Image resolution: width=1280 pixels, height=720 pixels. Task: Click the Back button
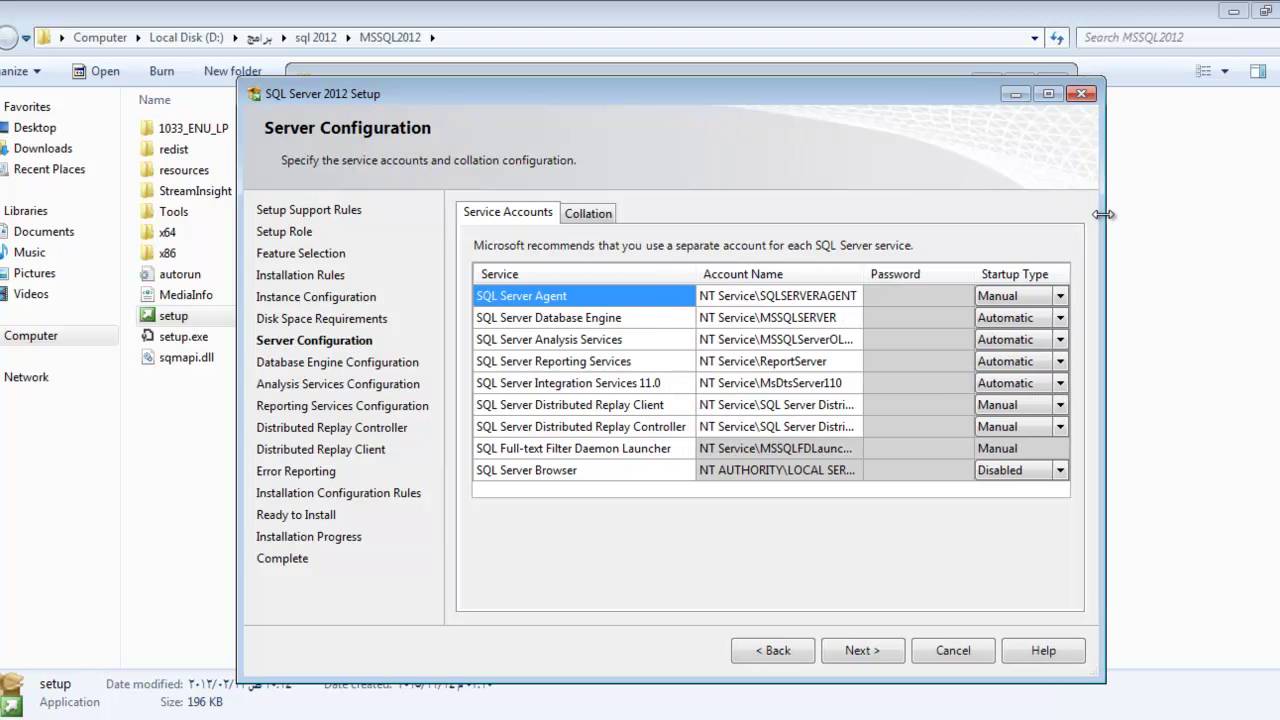coord(773,651)
